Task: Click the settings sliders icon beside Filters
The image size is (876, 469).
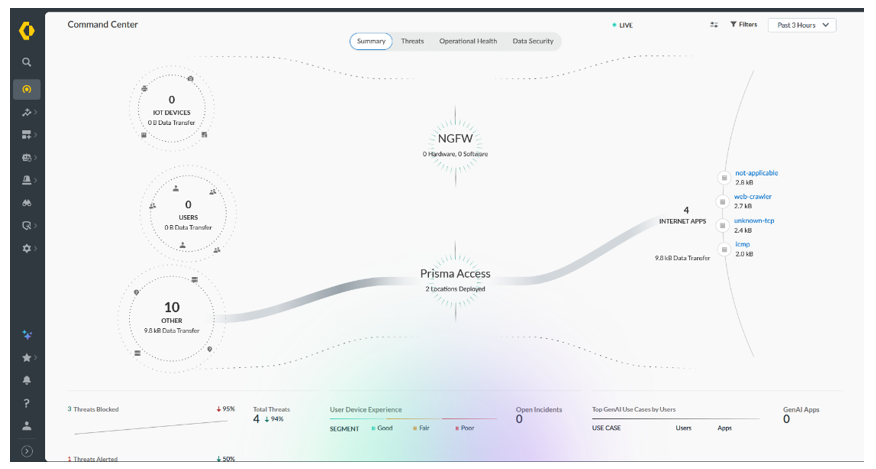Action: [x=714, y=25]
